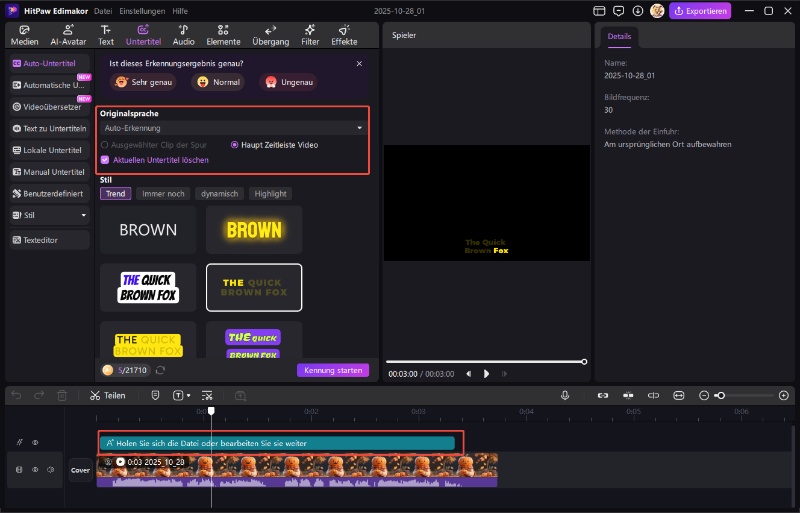This screenshot has width=800, height=513.
Task: Click the 'Kennung starten' button
Action: click(x=332, y=370)
